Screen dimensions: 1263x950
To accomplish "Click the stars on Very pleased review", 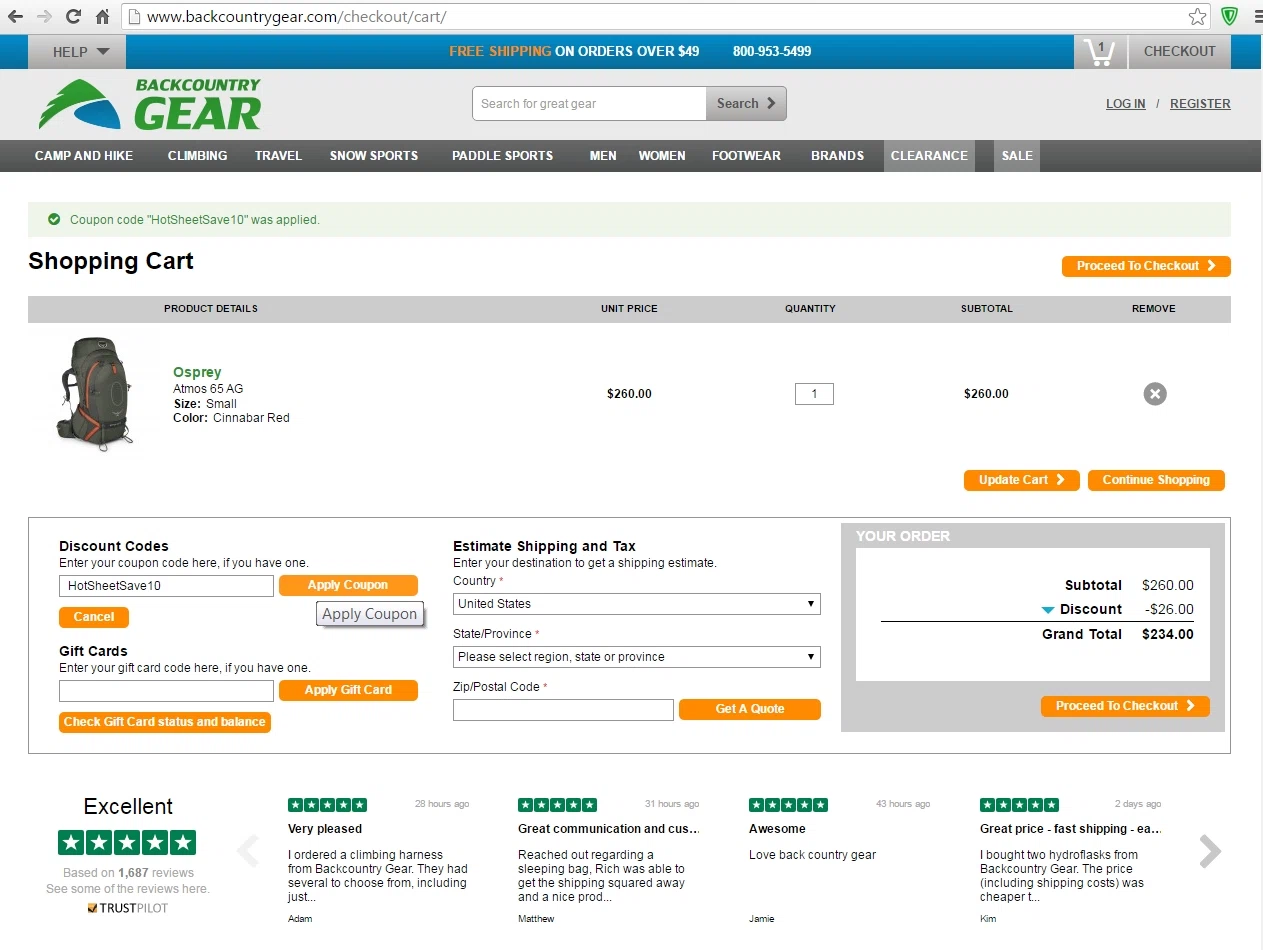I will pos(327,804).
